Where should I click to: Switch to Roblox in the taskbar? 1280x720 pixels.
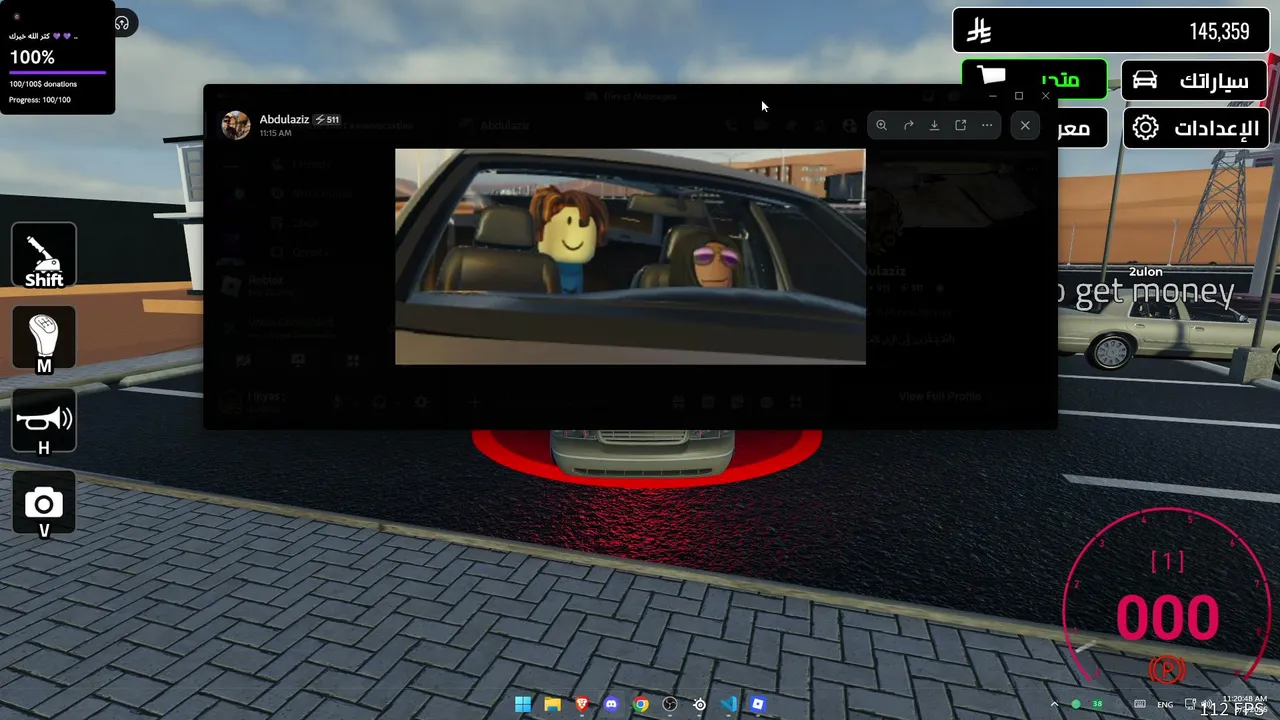(758, 704)
